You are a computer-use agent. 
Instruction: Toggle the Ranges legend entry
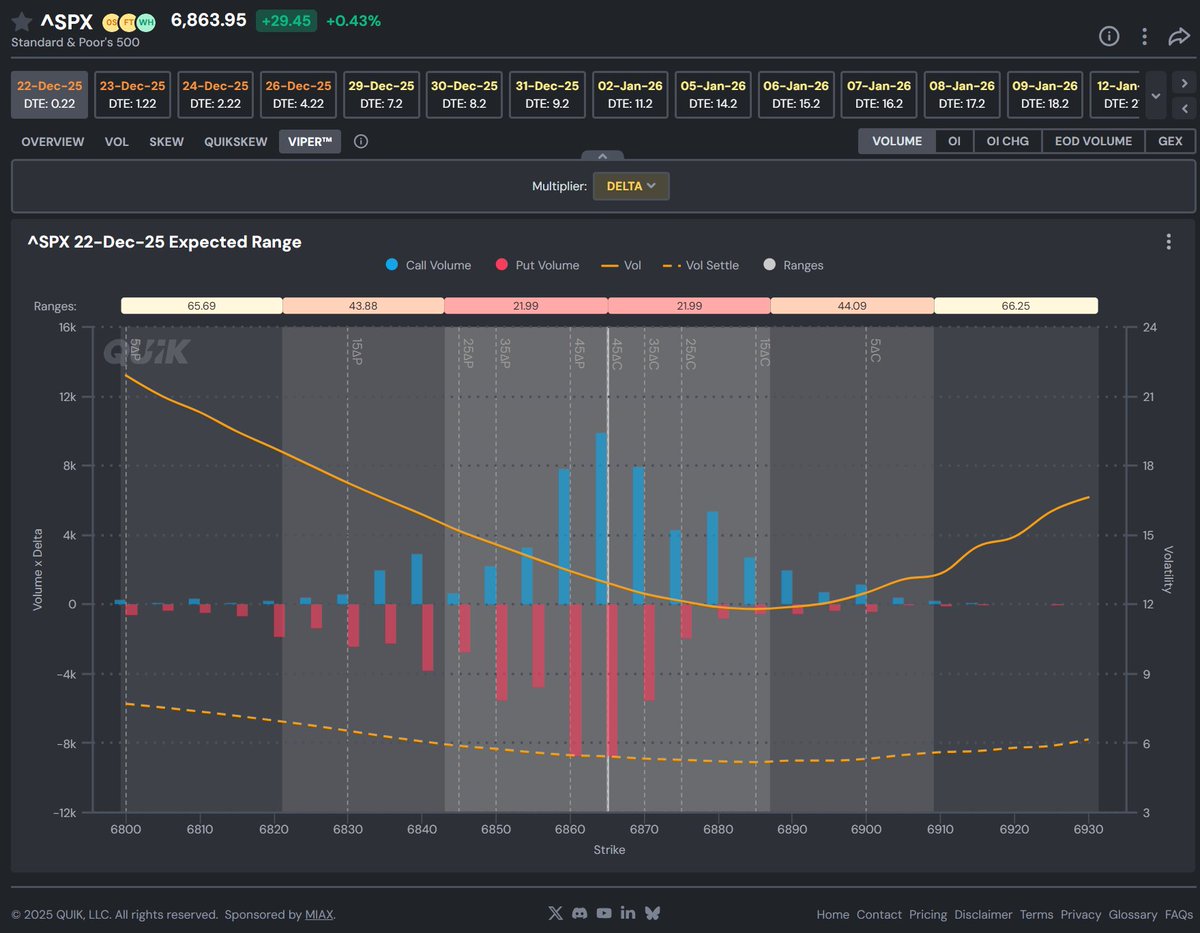pos(793,265)
